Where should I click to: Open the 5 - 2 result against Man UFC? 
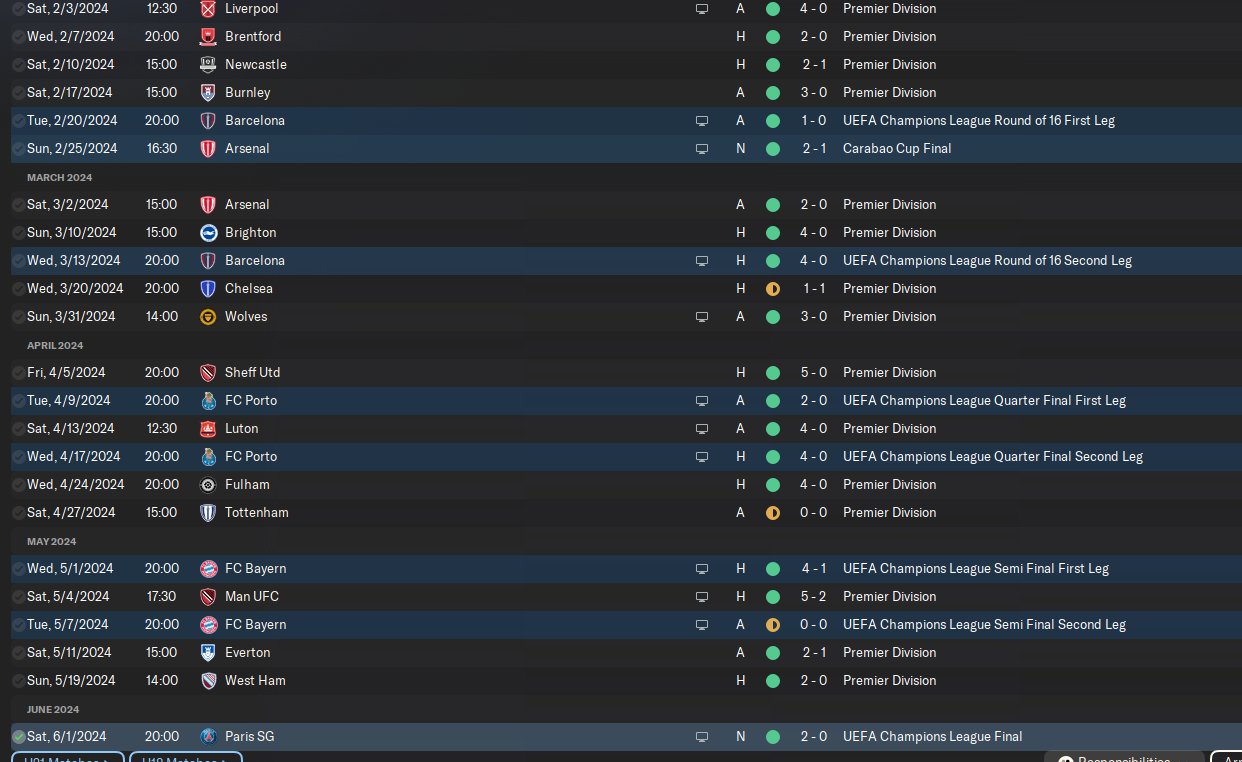pyautogui.click(x=813, y=596)
